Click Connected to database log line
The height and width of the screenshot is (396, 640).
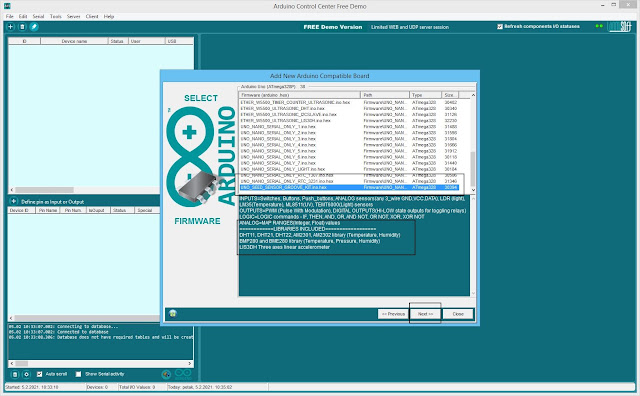click(x=59, y=332)
